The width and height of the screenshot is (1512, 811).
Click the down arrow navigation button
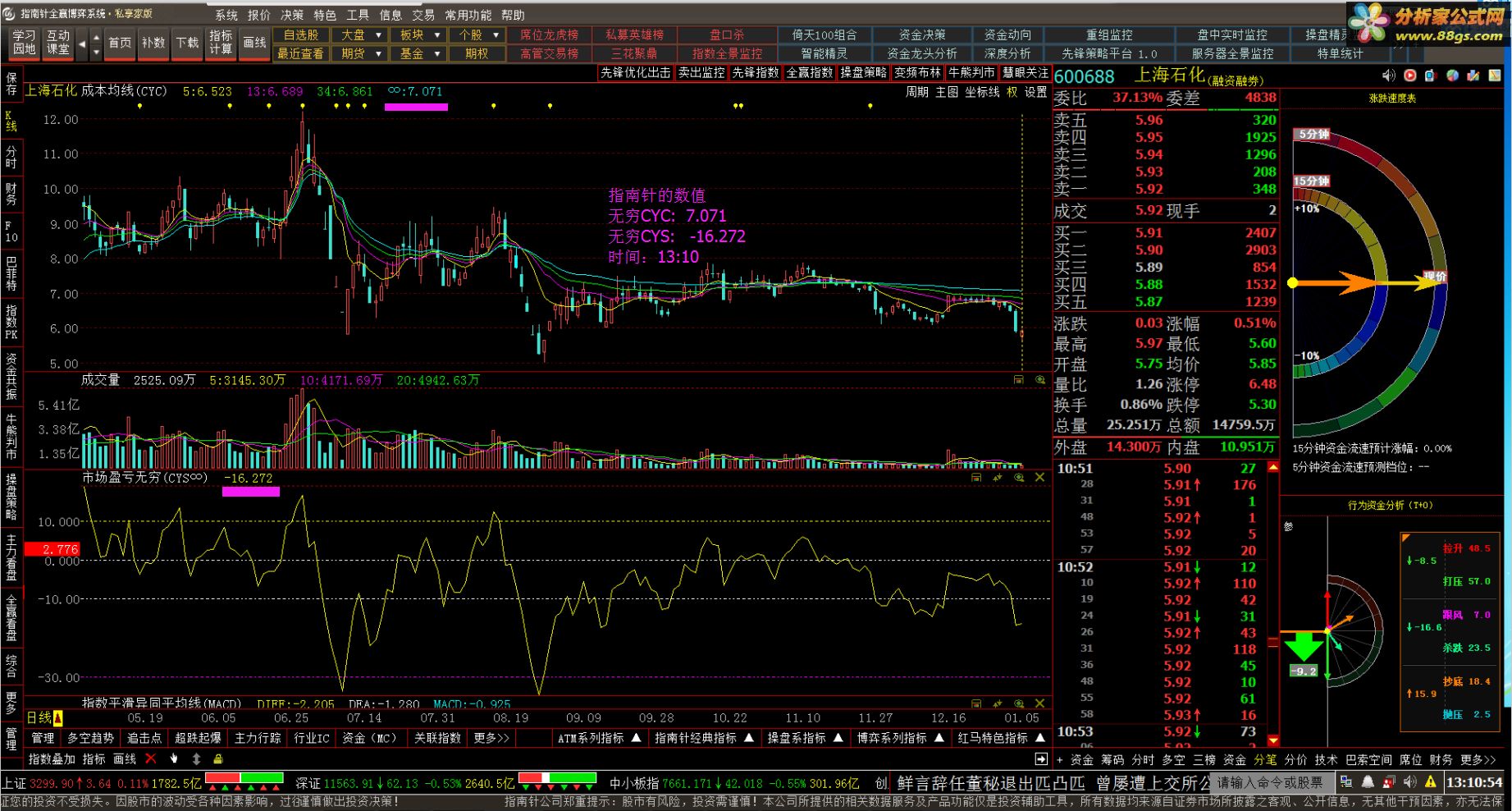[x=96, y=52]
